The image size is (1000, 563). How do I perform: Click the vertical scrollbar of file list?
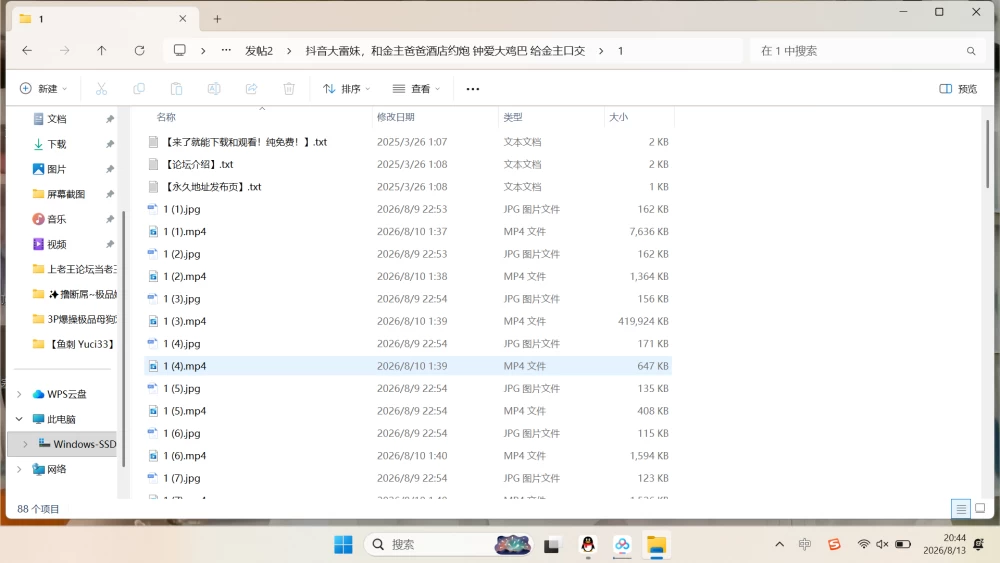[x=987, y=154]
